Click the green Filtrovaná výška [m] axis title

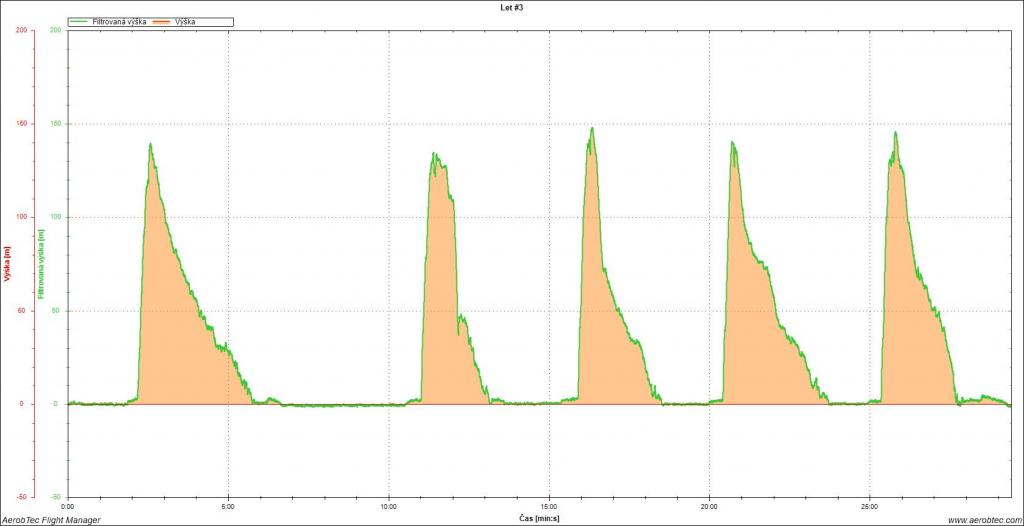[x=41, y=263]
